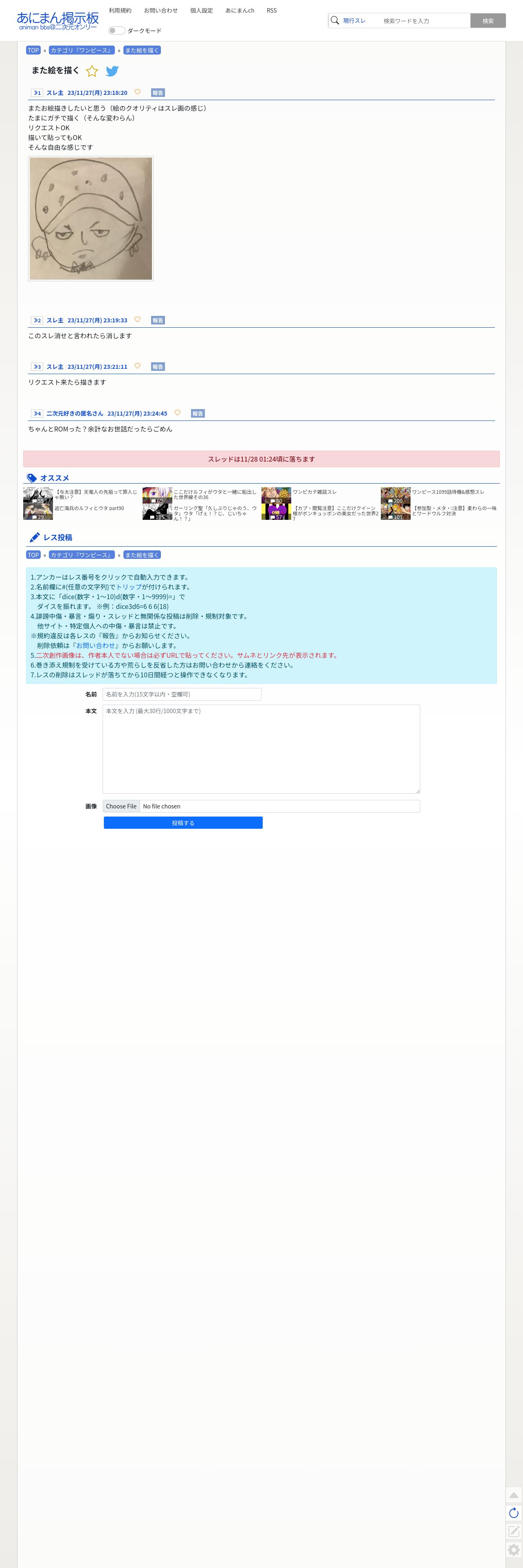
Task: Click the thumbnail with 200 comments
Action: click(x=396, y=495)
